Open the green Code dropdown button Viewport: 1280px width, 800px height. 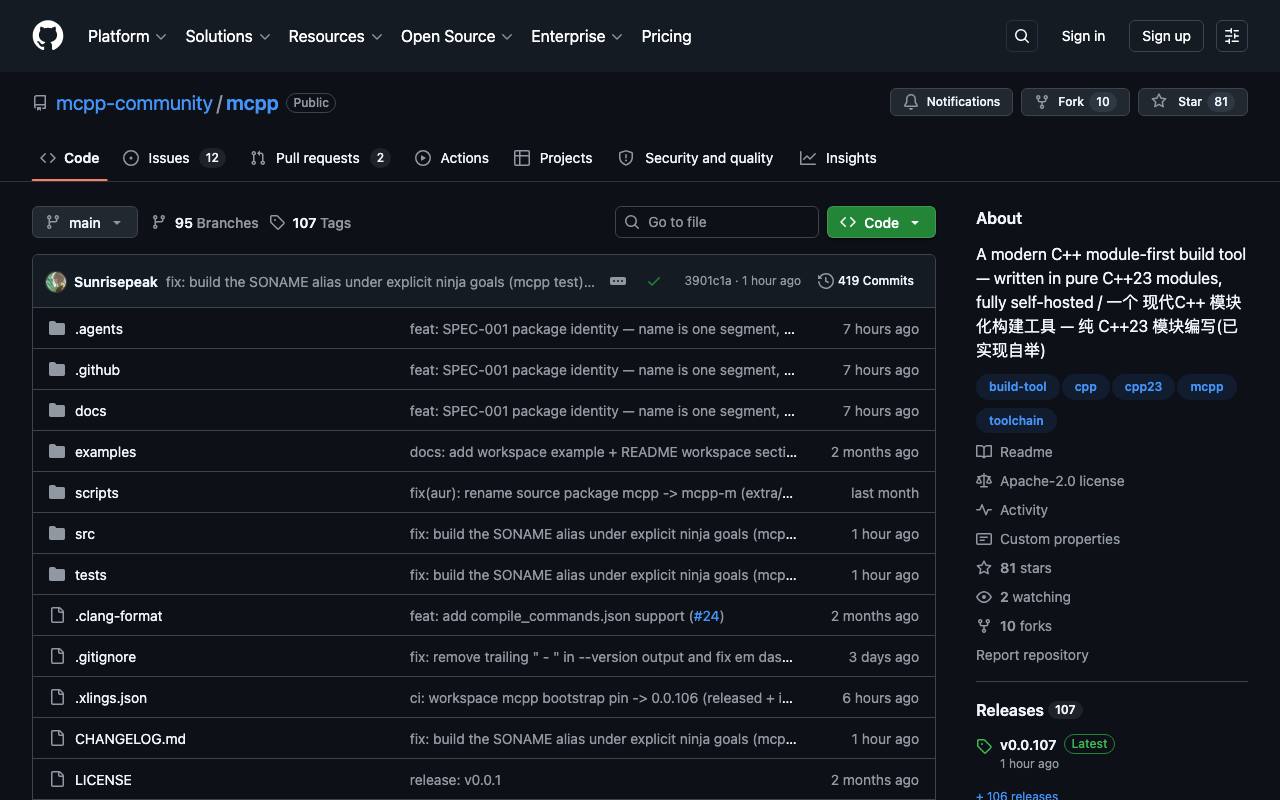[x=881, y=222]
